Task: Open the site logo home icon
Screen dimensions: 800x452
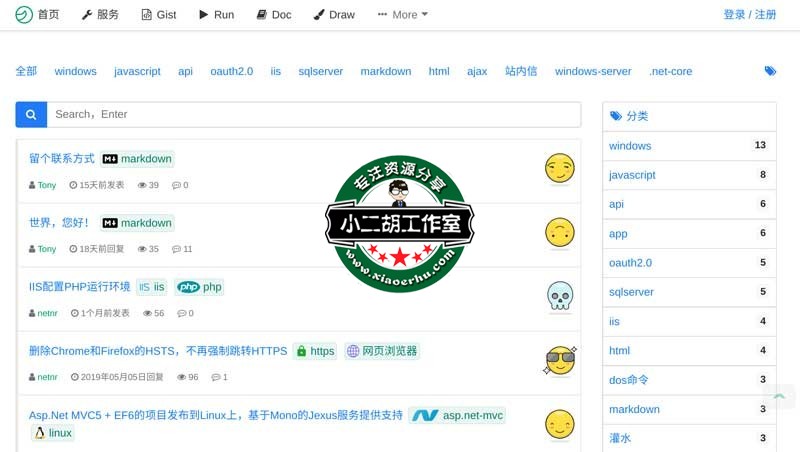Action: 23,15
